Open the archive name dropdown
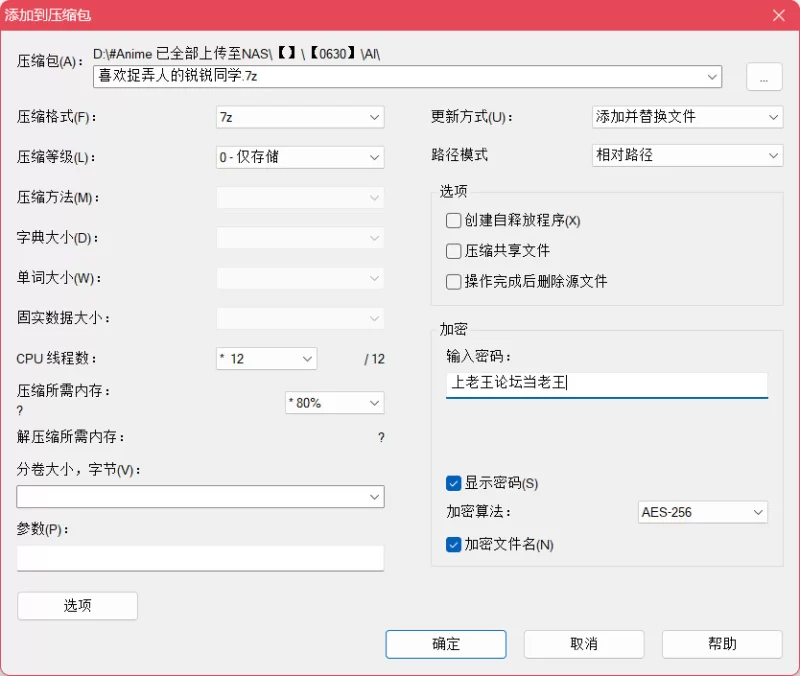 tap(407, 77)
